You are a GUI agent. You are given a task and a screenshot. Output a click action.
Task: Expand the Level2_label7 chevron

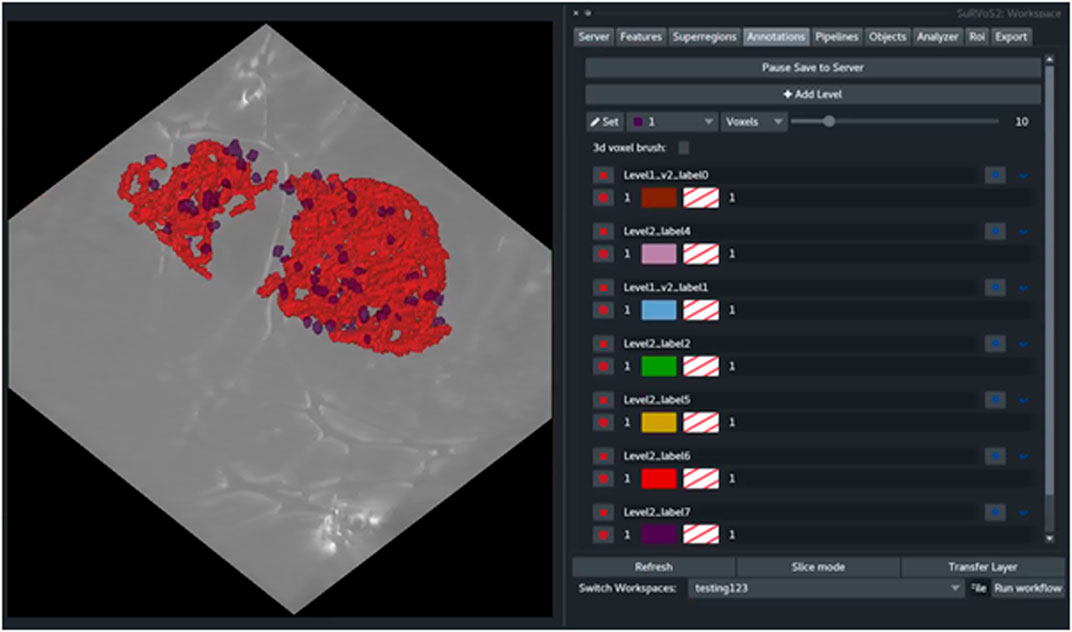(x=1023, y=512)
